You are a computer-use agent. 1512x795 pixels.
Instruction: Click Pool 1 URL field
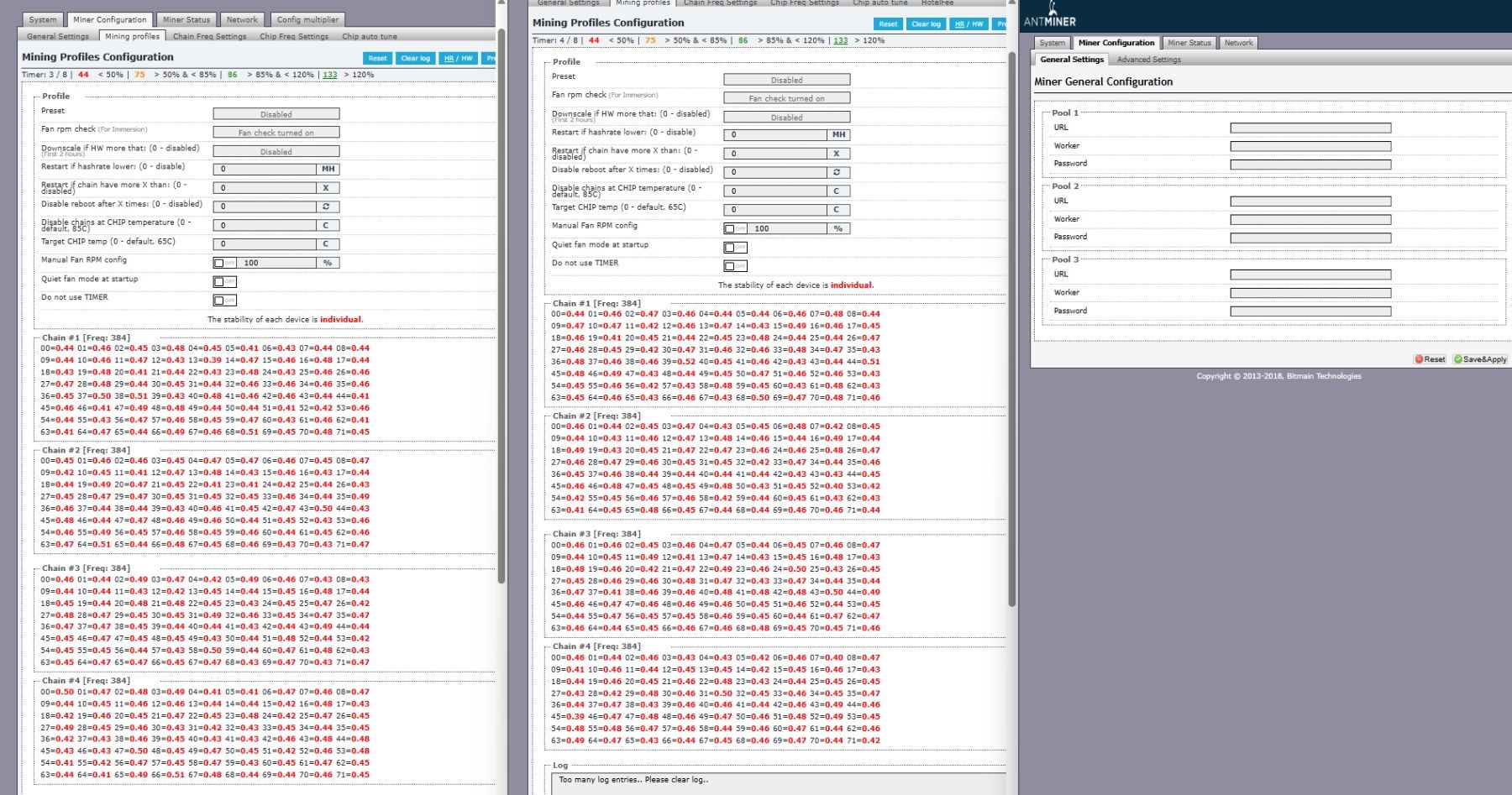pos(1310,128)
